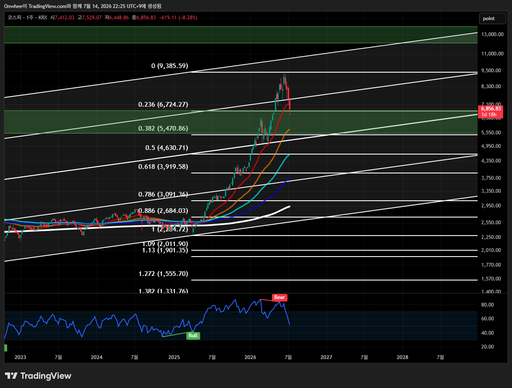Click the 2024 label on time axis
512x388 pixels.
pos(96,357)
